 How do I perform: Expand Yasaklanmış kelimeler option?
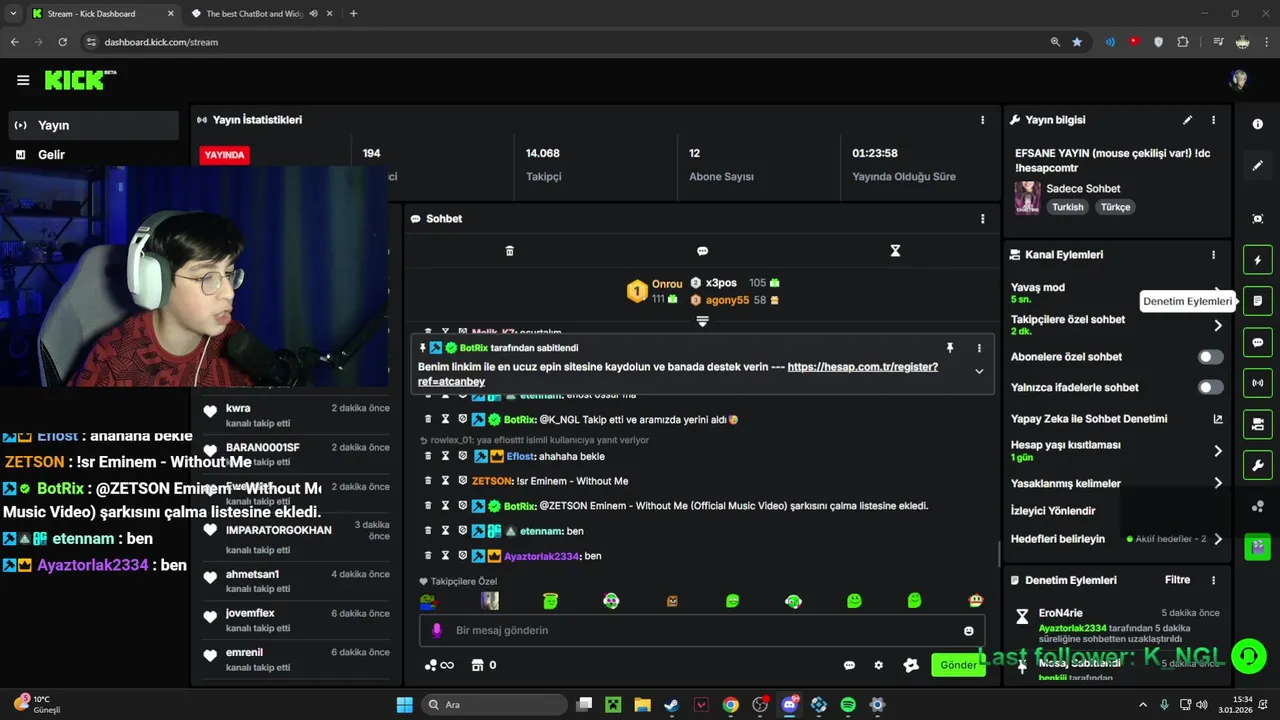pyautogui.click(x=1217, y=483)
